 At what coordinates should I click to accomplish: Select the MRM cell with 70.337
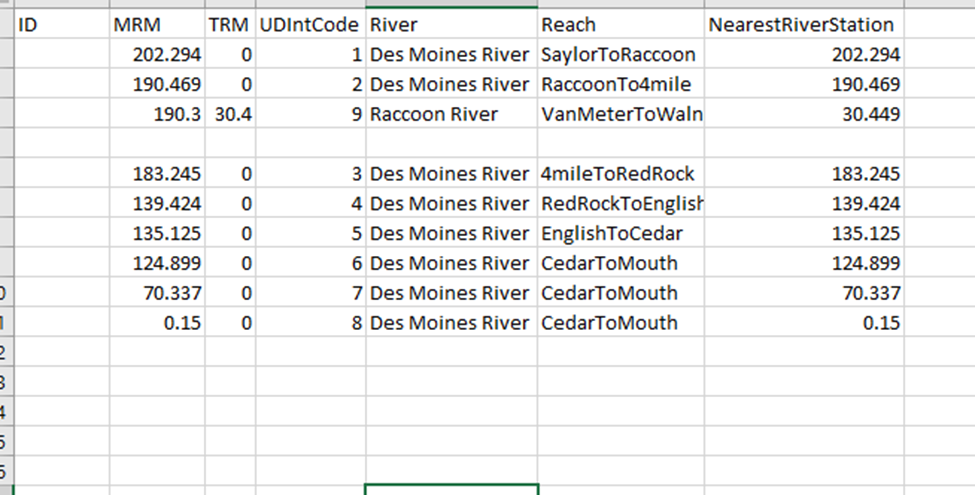coord(157,293)
